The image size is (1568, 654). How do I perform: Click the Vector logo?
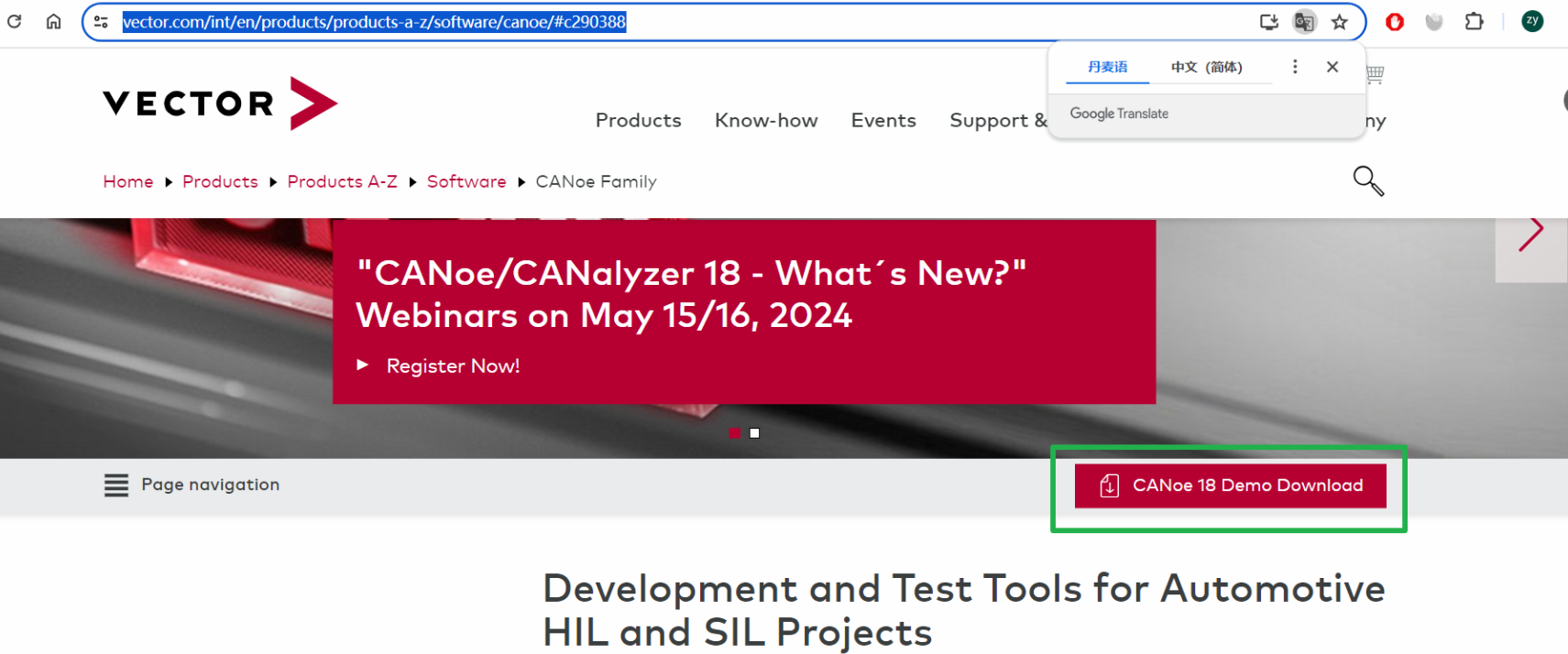220,104
